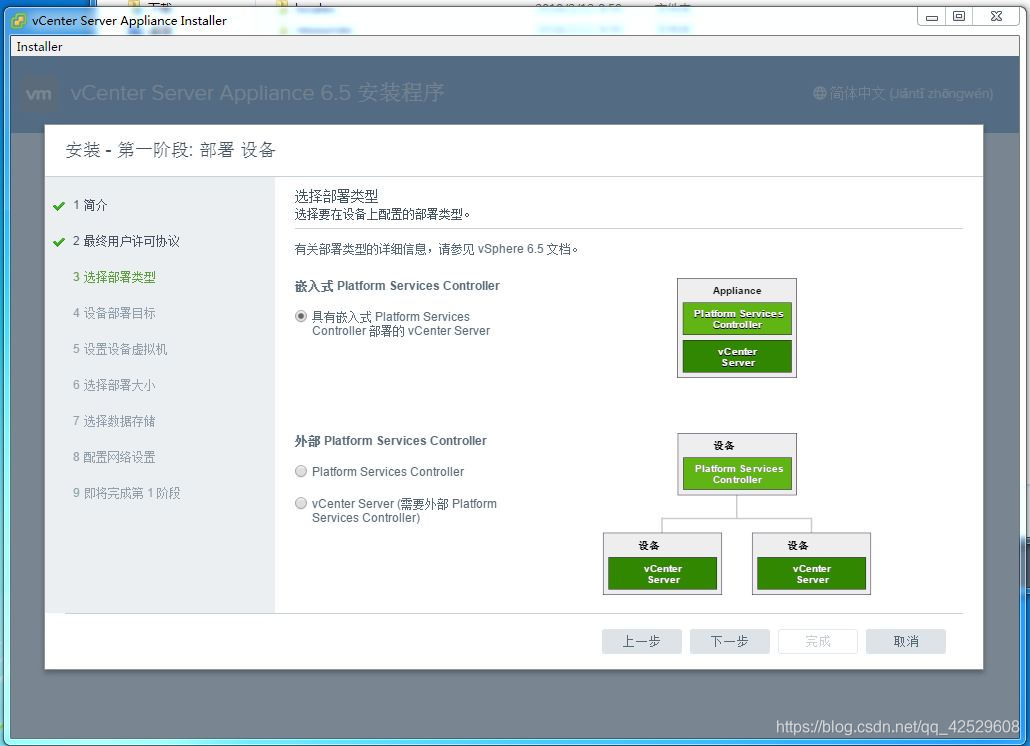Go to step 2 最终用户许可协议
The height and width of the screenshot is (746, 1030).
[x=126, y=241]
